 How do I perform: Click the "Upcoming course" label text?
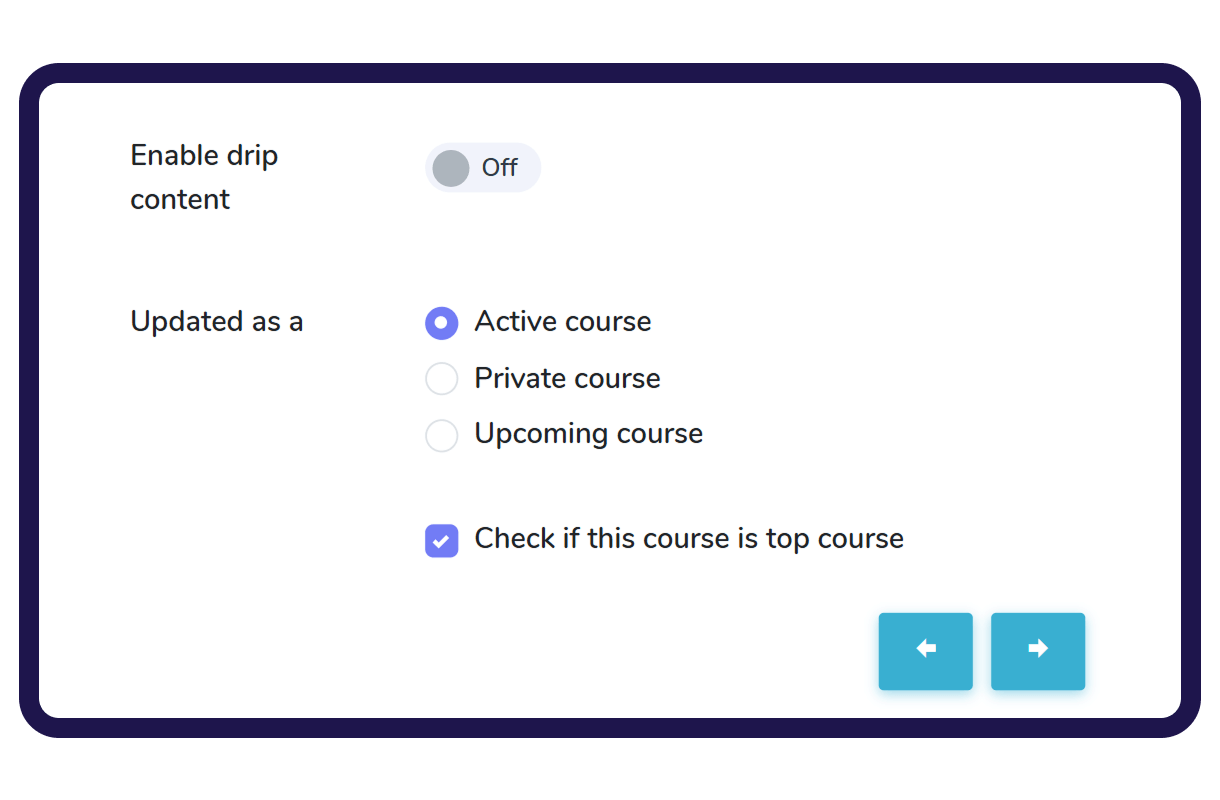tap(588, 434)
